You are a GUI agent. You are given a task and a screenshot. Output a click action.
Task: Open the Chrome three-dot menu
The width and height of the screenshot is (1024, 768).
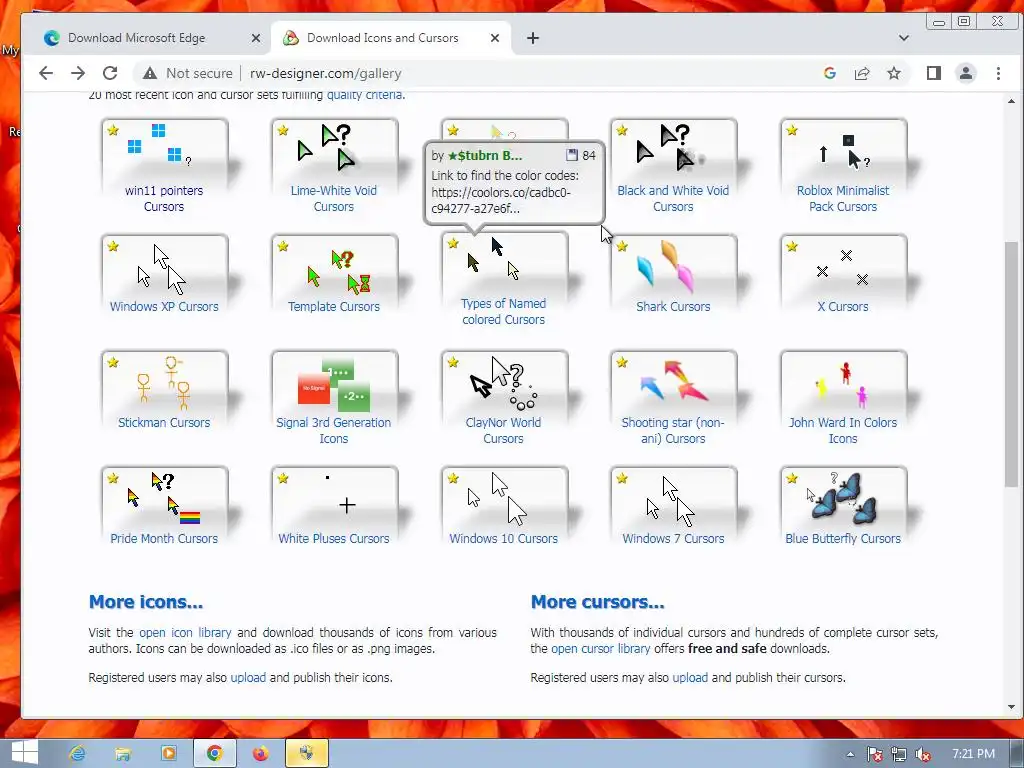coord(998,73)
